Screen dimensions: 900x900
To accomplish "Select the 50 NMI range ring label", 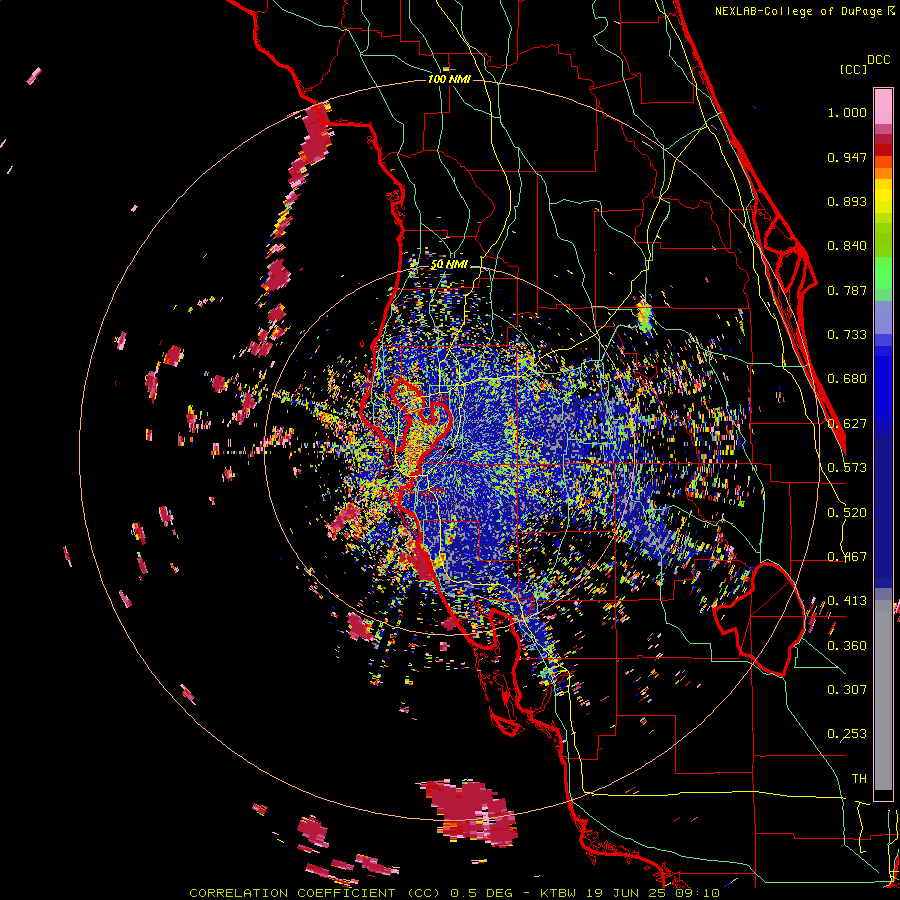I will coord(449,265).
